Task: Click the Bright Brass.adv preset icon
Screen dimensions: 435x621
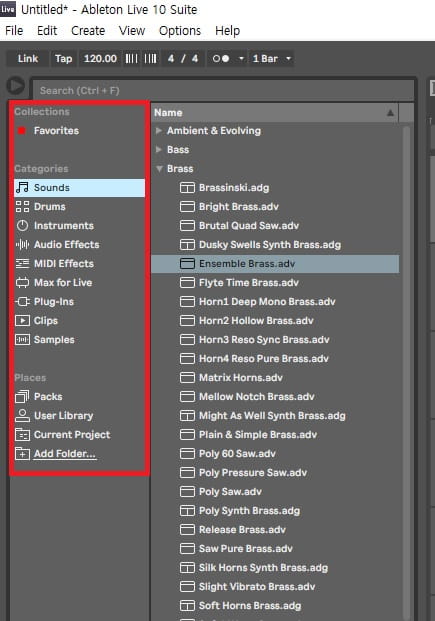Action: tap(187, 207)
